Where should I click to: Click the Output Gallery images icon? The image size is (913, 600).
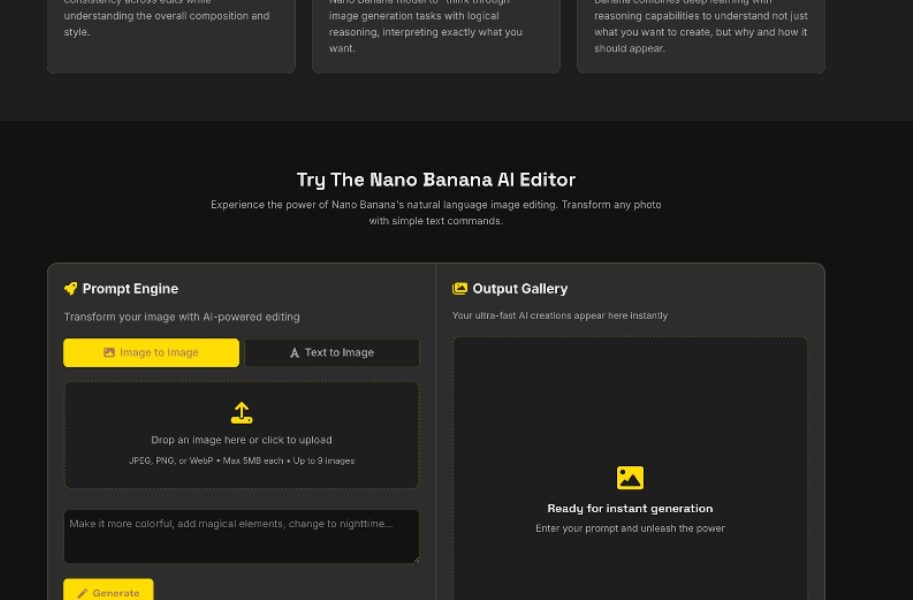tap(460, 289)
